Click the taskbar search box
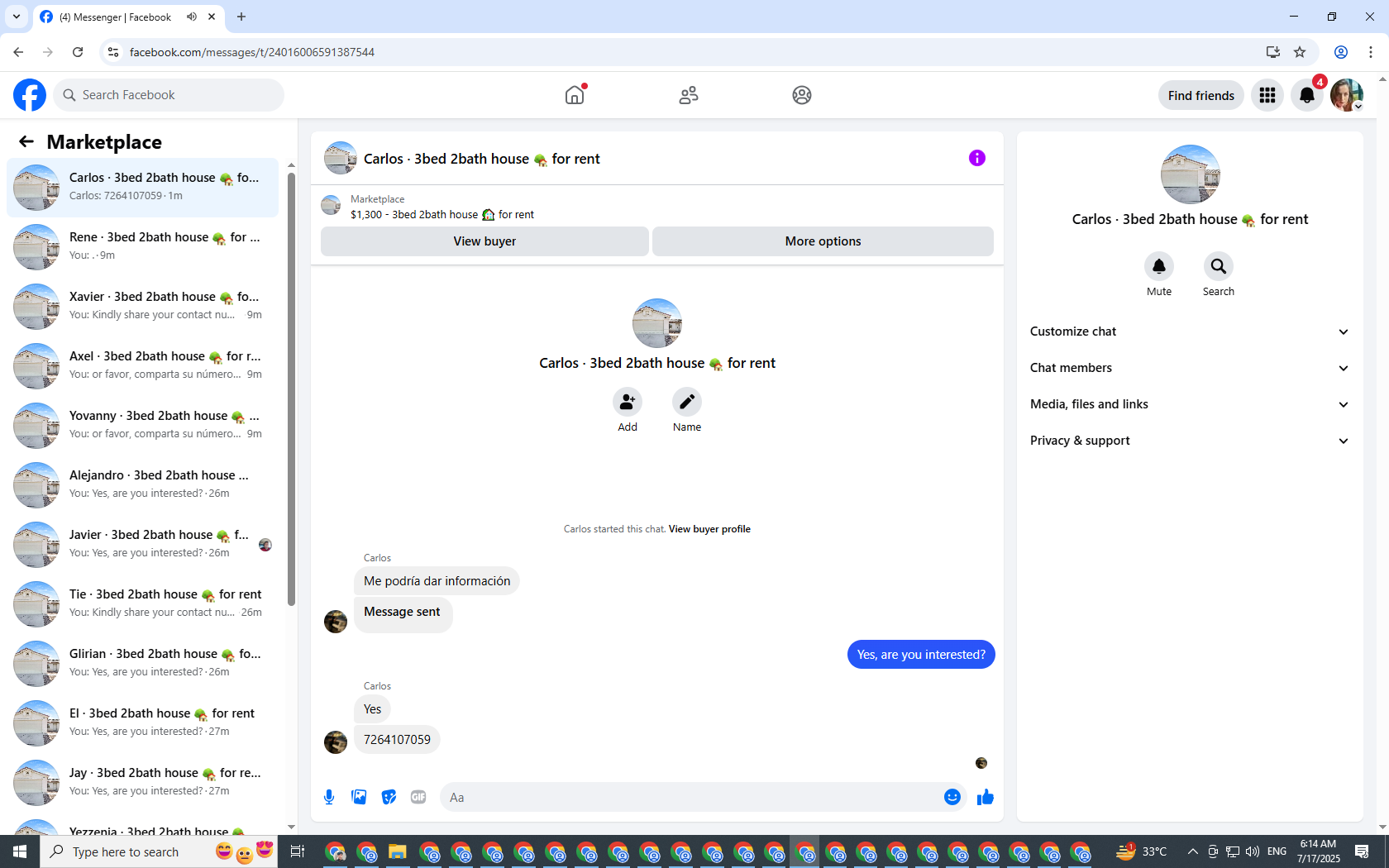The width and height of the screenshot is (1389, 868). point(157,851)
